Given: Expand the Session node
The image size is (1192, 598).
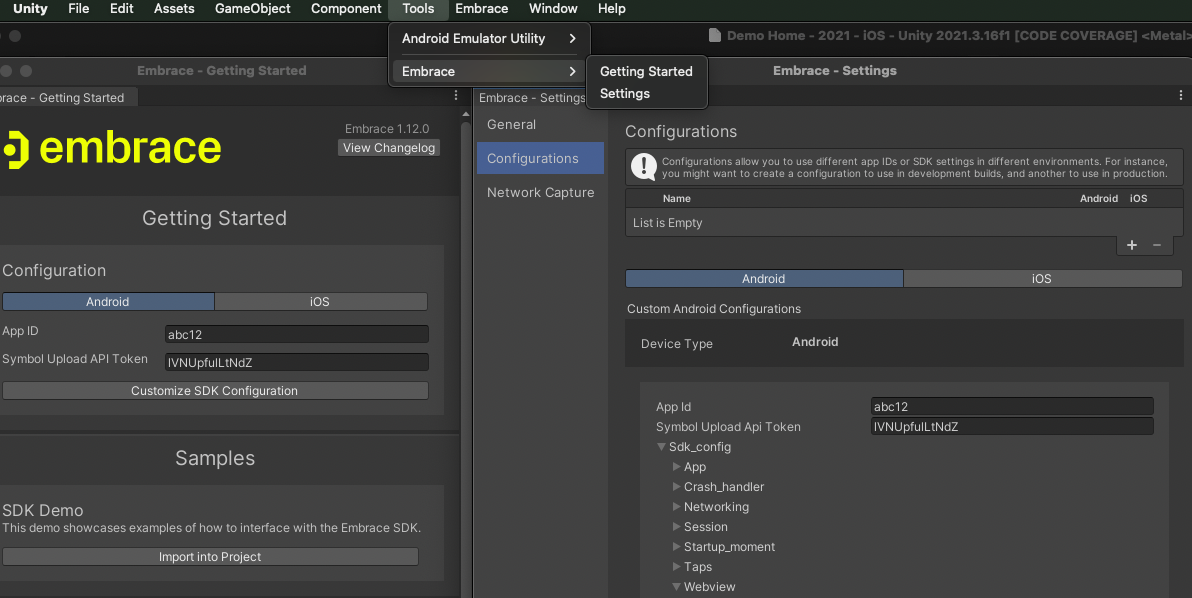Looking at the screenshot, I should pos(677,527).
